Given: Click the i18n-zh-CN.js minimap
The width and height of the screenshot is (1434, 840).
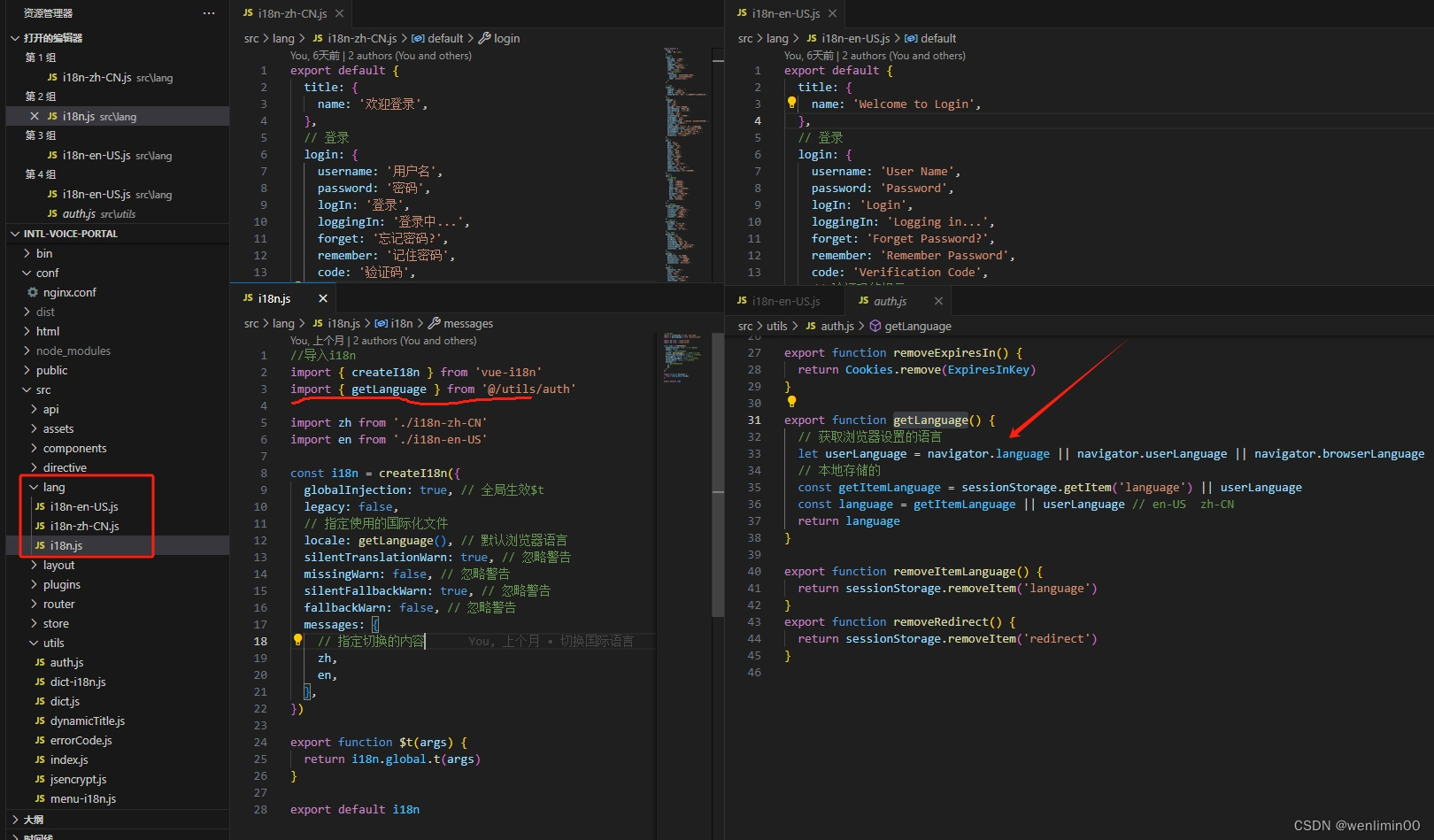Looking at the screenshot, I should coord(685,165).
